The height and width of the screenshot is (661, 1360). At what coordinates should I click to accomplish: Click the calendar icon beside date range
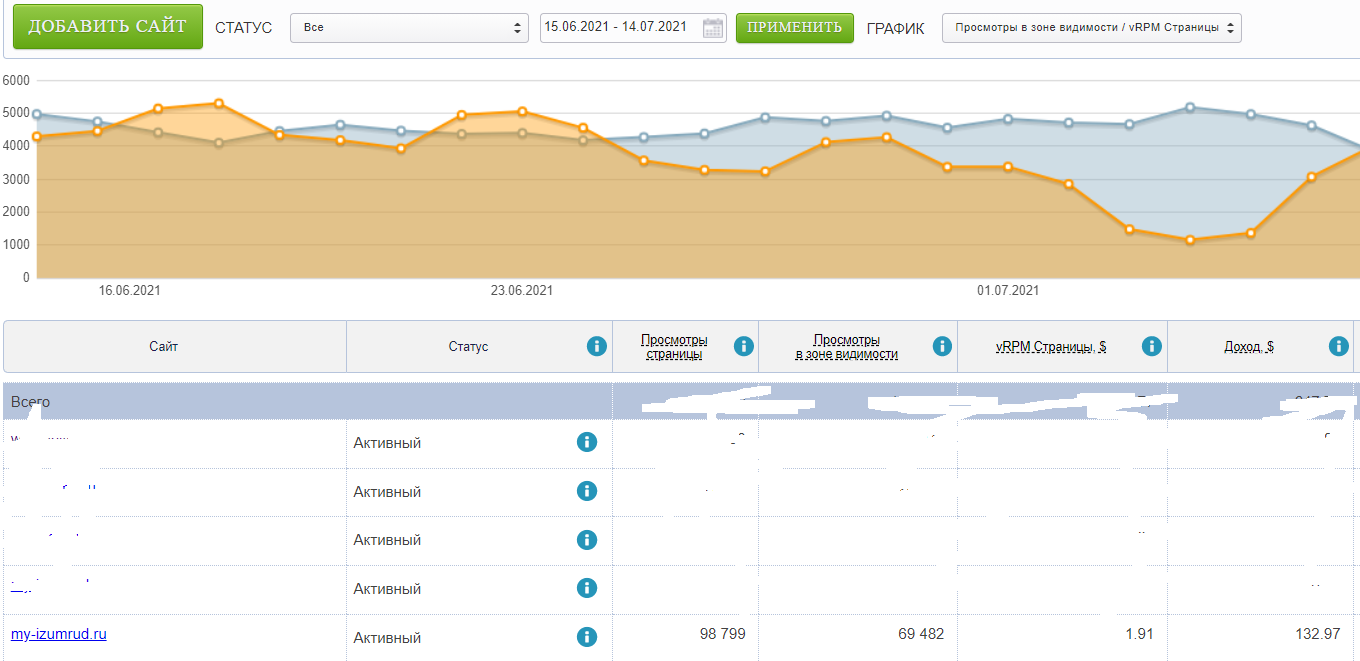713,28
